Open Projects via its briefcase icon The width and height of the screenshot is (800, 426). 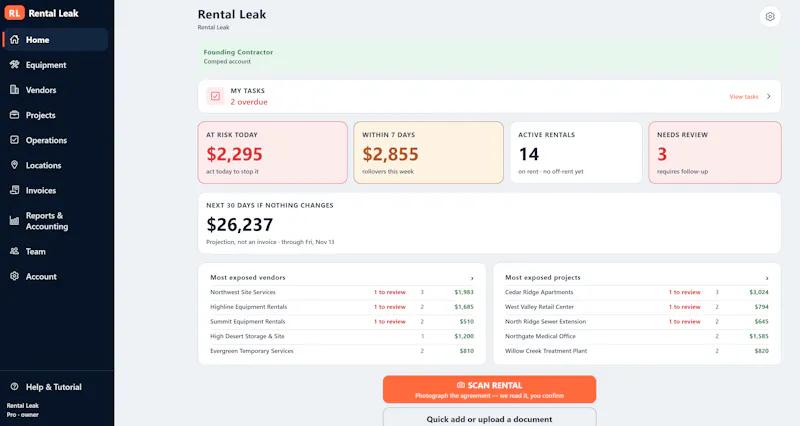[x=14, y=115]
